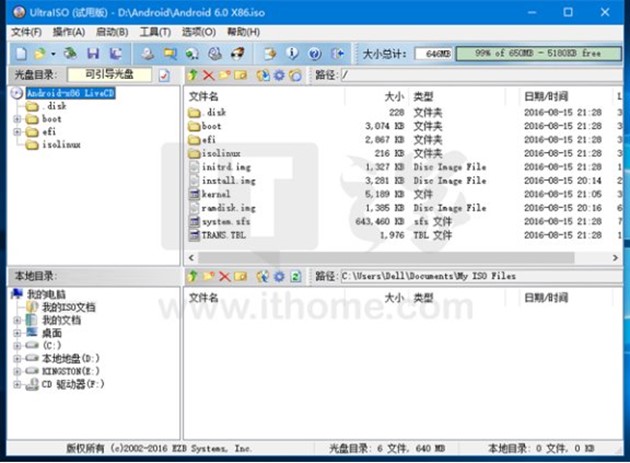Click red X delete icon in local pane toolbar
This screenshot has height=463, width=630.
pyautogui.click(x=225, y=276)
